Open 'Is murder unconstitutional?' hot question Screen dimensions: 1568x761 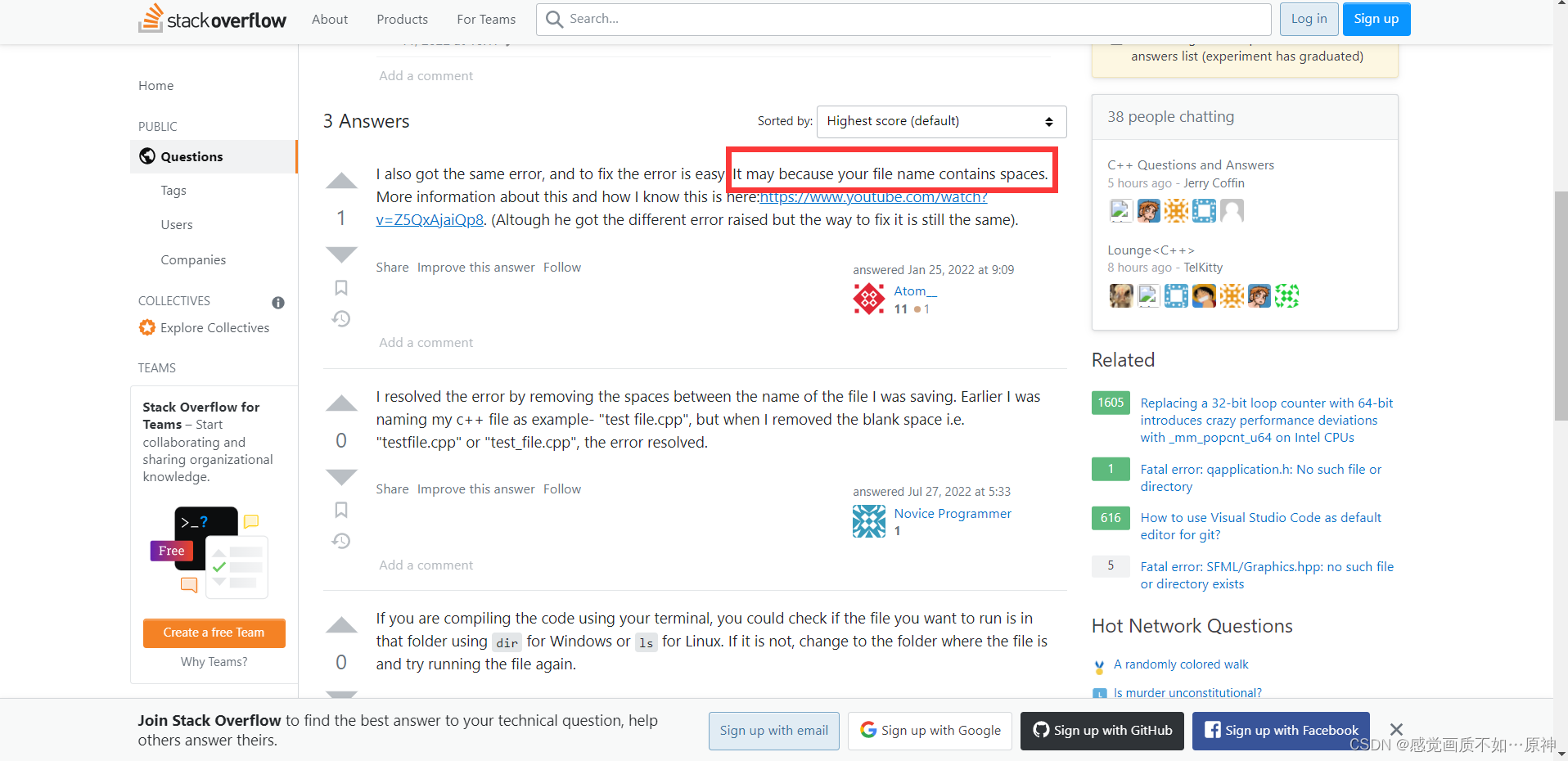coord(1187,692)
